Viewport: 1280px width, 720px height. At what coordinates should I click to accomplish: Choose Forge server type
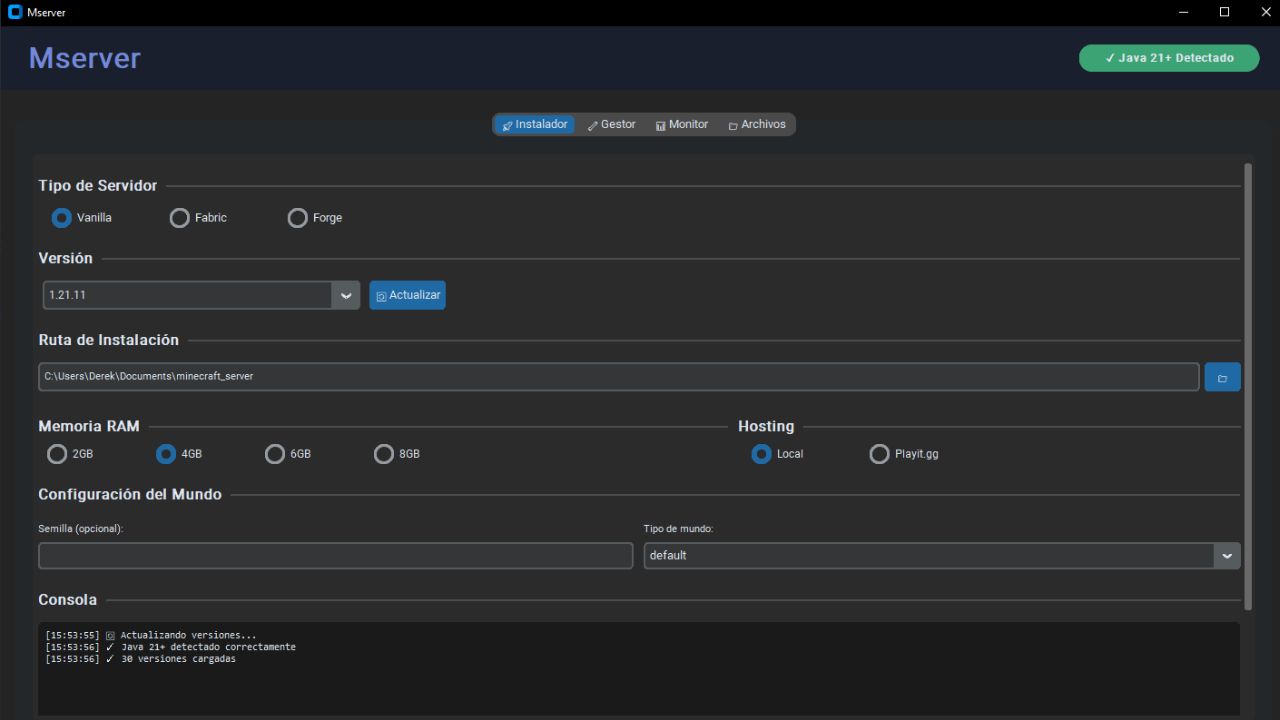[298, 218]
